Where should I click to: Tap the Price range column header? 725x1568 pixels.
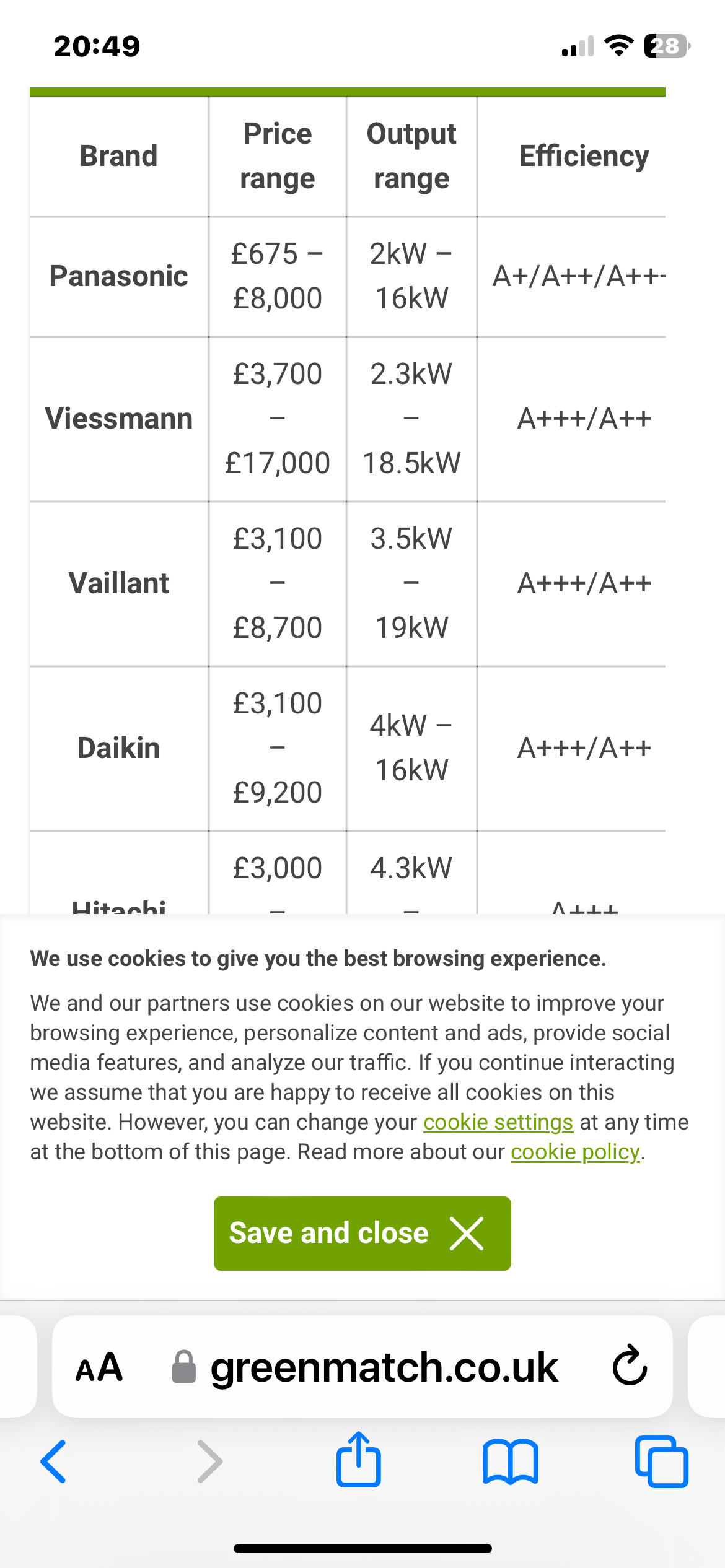tap(278, 156)
